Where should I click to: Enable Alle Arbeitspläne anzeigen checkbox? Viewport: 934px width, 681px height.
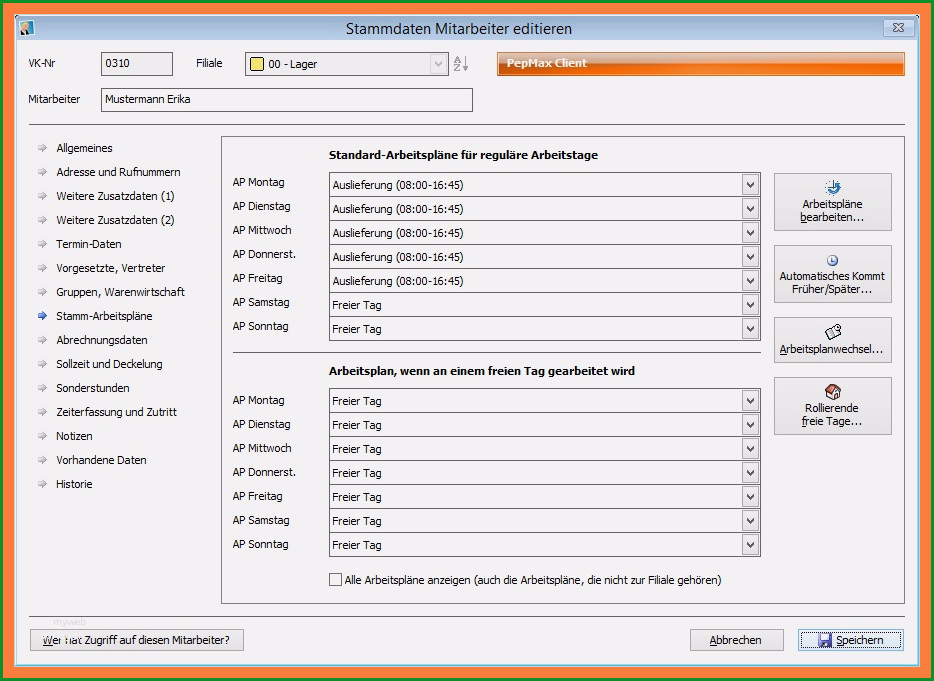335,580
